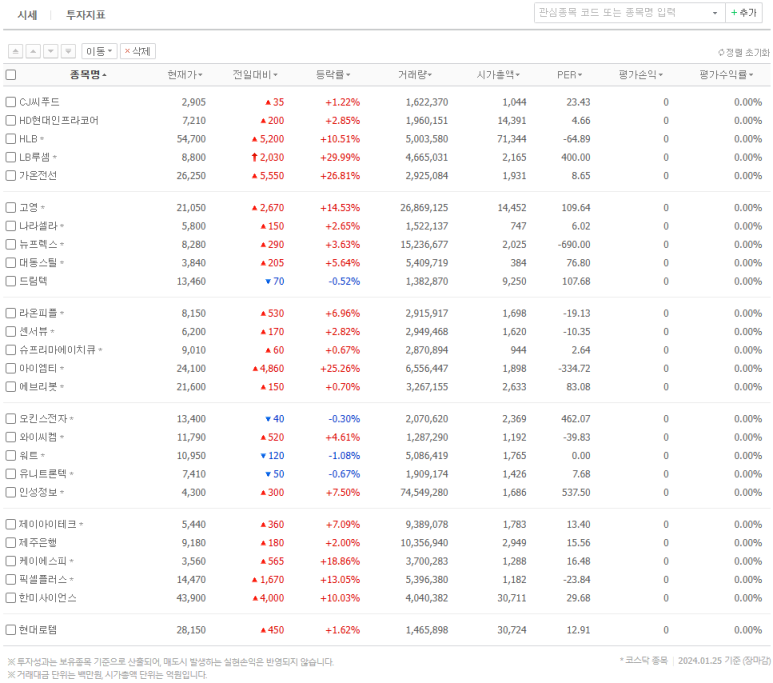
Task: Check the HLB row checkbox
Action: click(x=11, y=139)
